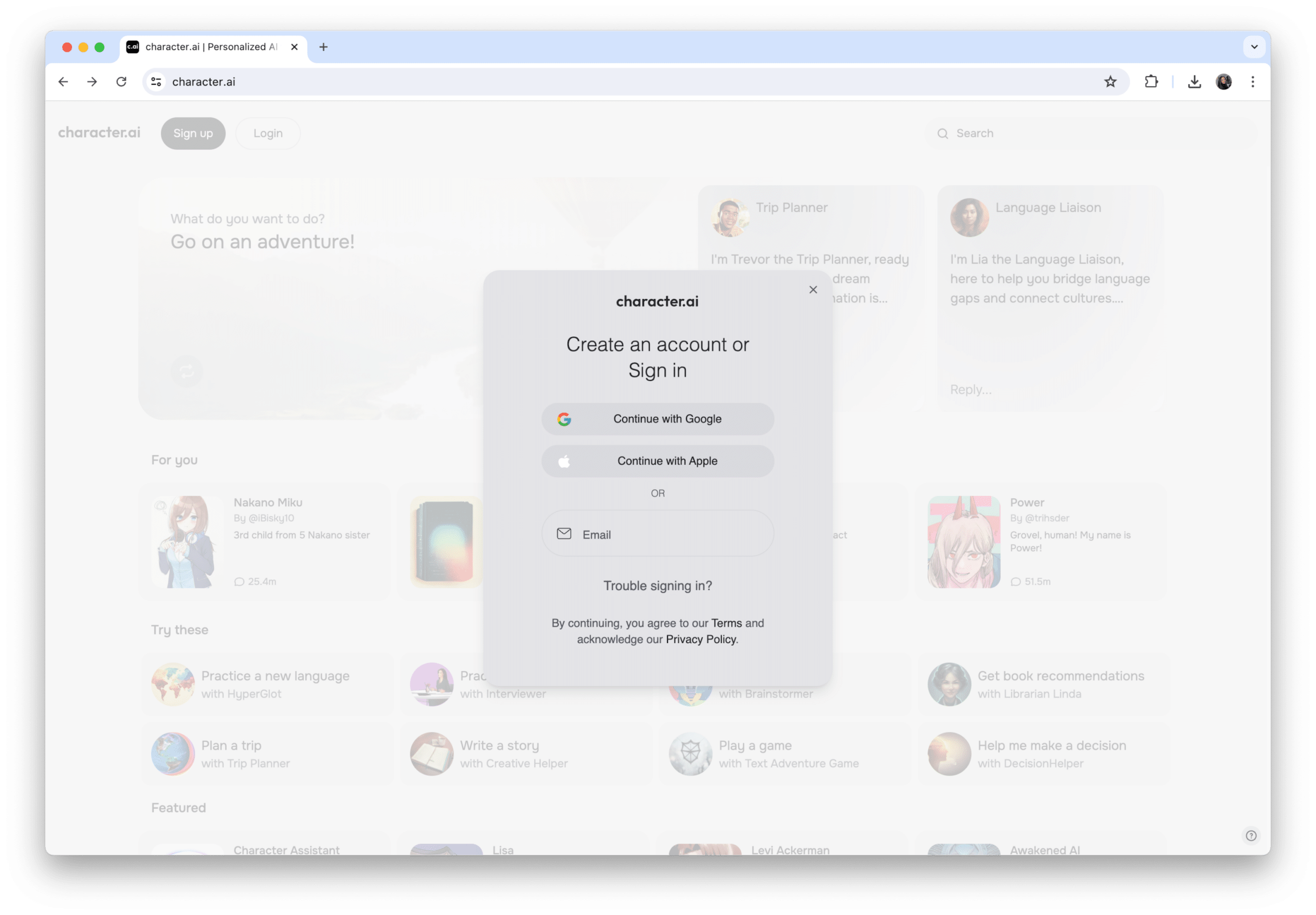Click the Apple logo icon

(564, 461)
